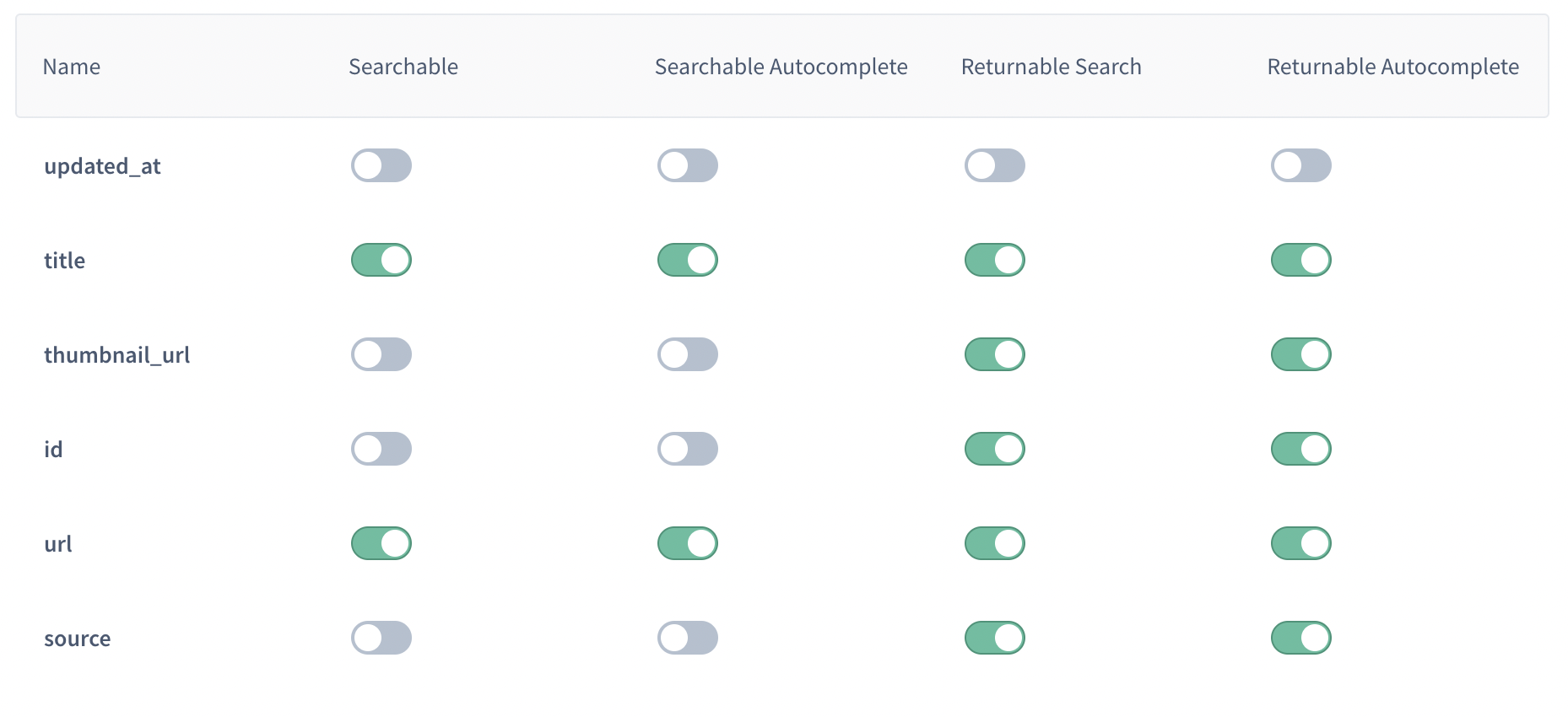The image size is (1568, 717).
Task: Turn off Searchable for url field
Action: (x=381, y=543)
